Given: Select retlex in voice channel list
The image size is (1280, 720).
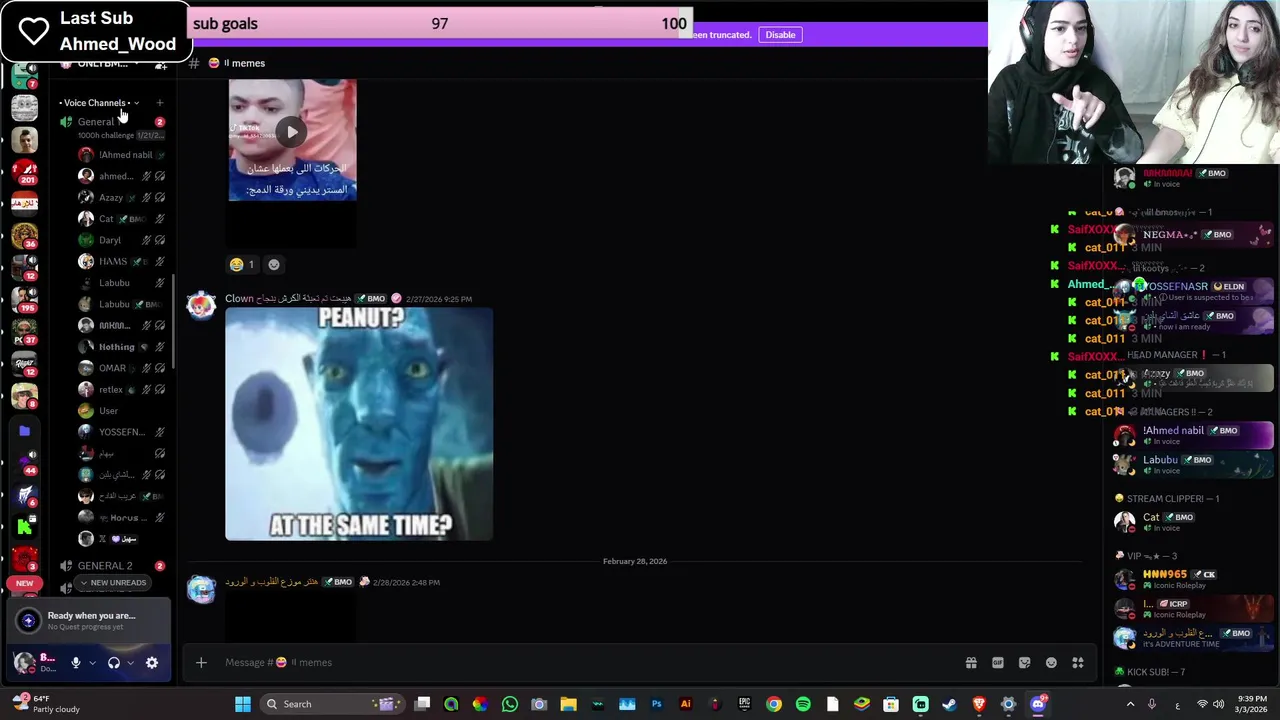Looking at the screenshot, I should [x=120, y=390].
